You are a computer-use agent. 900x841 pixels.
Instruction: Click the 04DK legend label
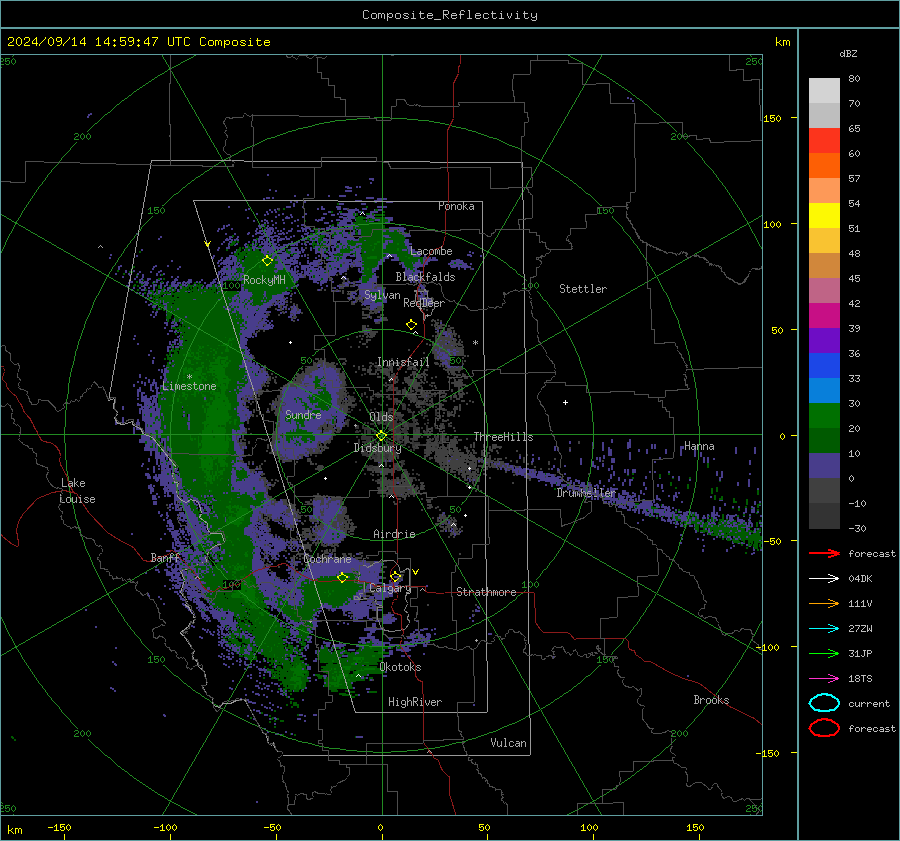click(860, 579)
